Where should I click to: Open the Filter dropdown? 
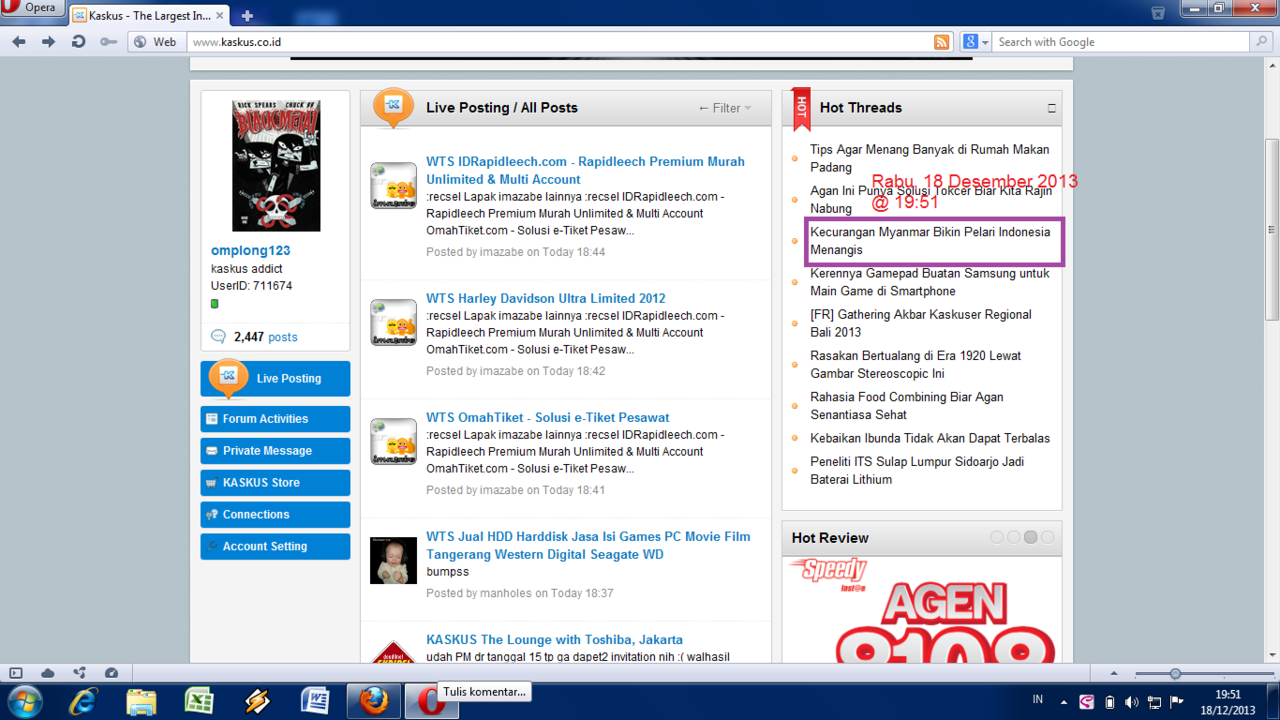point(725,108)
